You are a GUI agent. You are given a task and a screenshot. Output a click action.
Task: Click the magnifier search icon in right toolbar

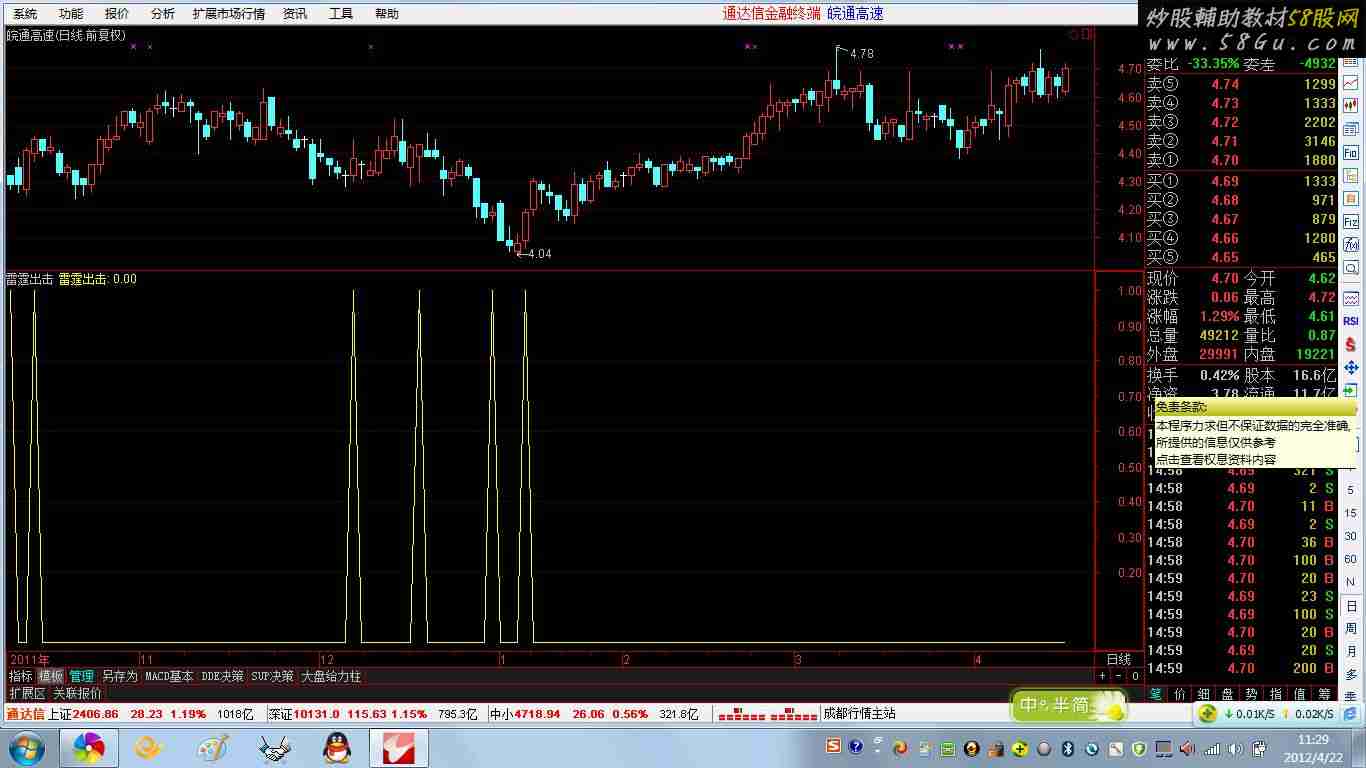pos(1351,268)
